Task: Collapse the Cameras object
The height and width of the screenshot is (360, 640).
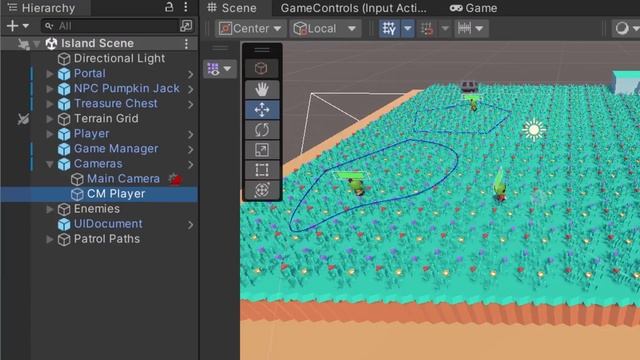Action: click(x=50, y=164)
